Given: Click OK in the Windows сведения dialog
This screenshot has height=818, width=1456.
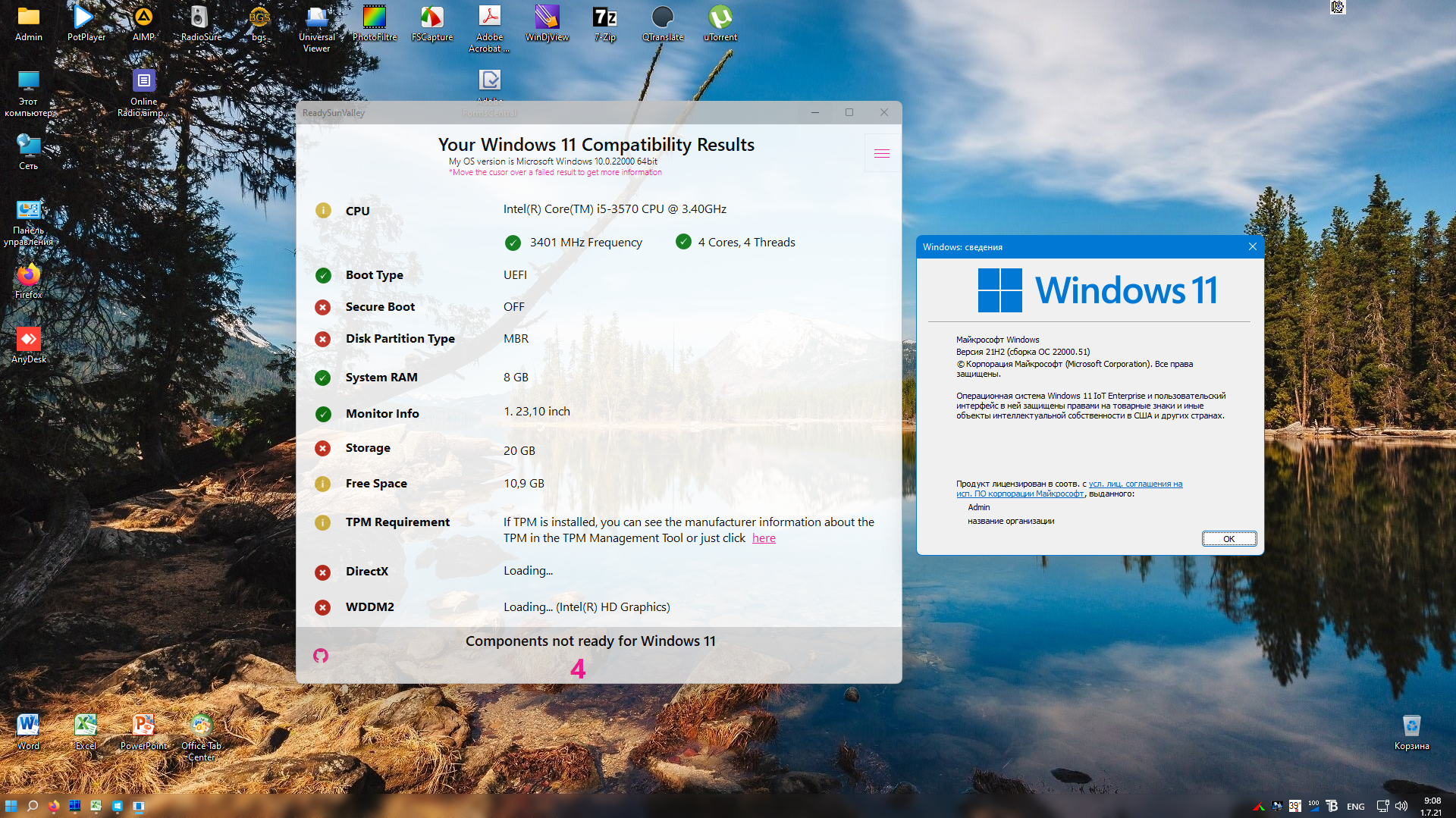Looking at the screenshot, I should (x=1229, y=539).
